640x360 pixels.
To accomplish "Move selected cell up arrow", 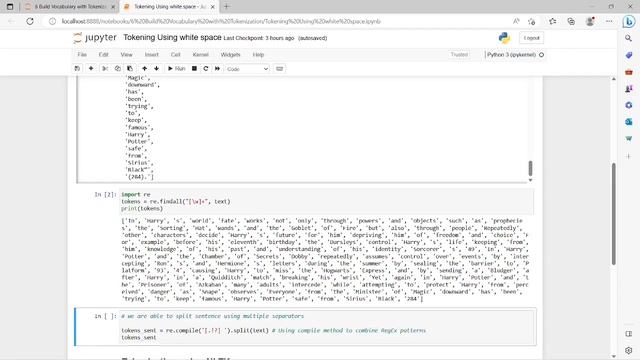I will [x=144, y=69].
